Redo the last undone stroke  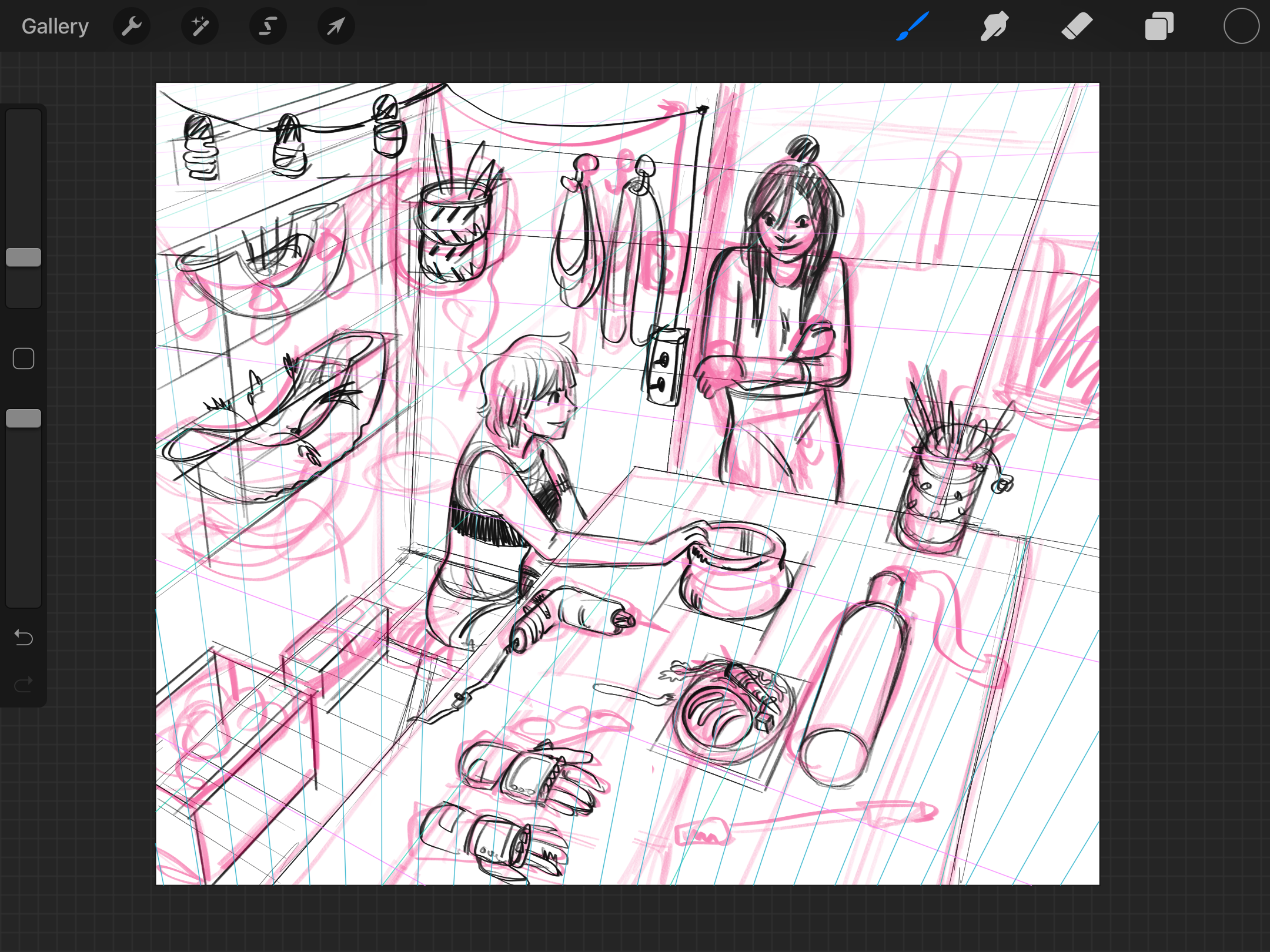[x=24, y=685]
